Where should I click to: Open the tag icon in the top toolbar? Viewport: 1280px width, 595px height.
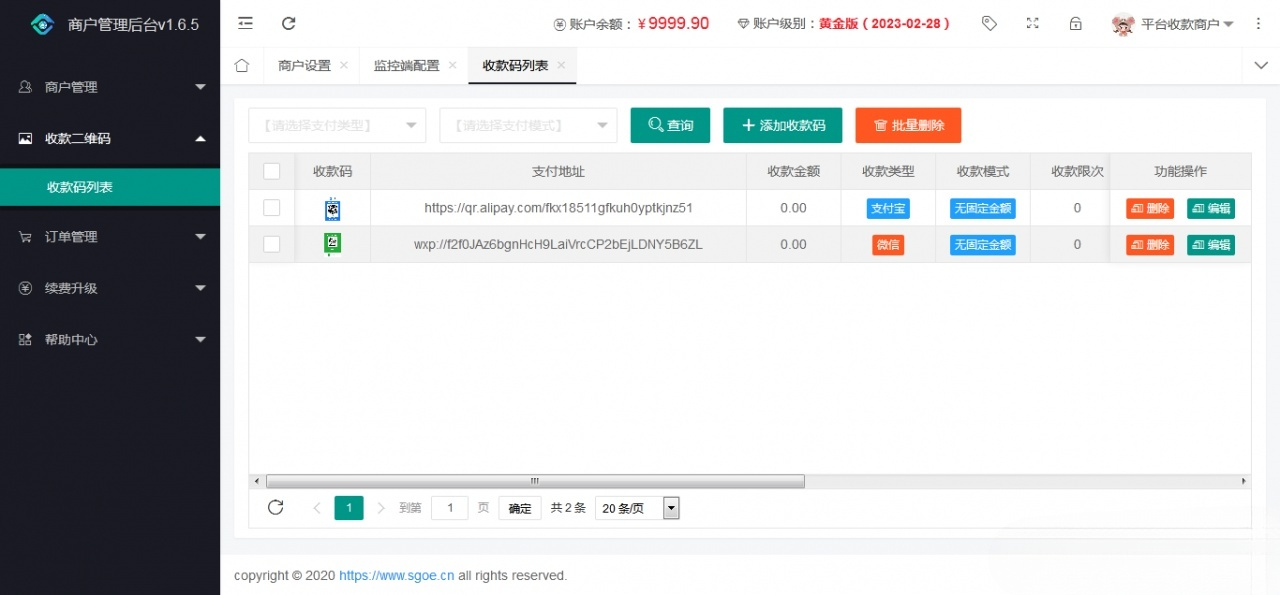coord(989,23)
